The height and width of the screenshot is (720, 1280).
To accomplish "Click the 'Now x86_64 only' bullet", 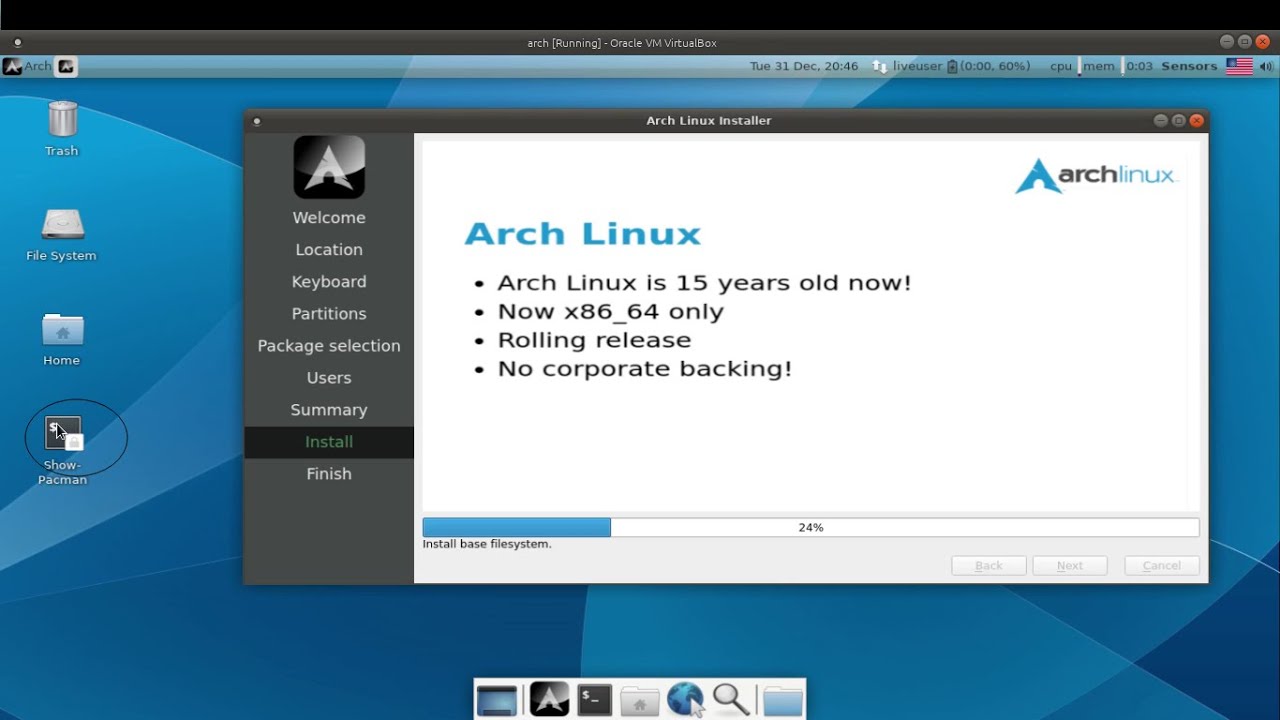I will click(x=610, y=312).
